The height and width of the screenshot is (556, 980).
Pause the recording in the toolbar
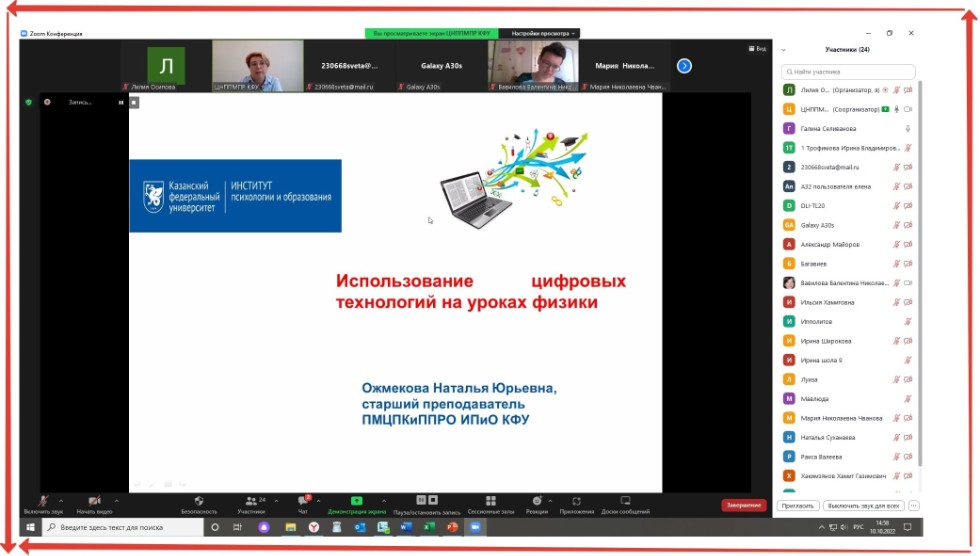421,500
